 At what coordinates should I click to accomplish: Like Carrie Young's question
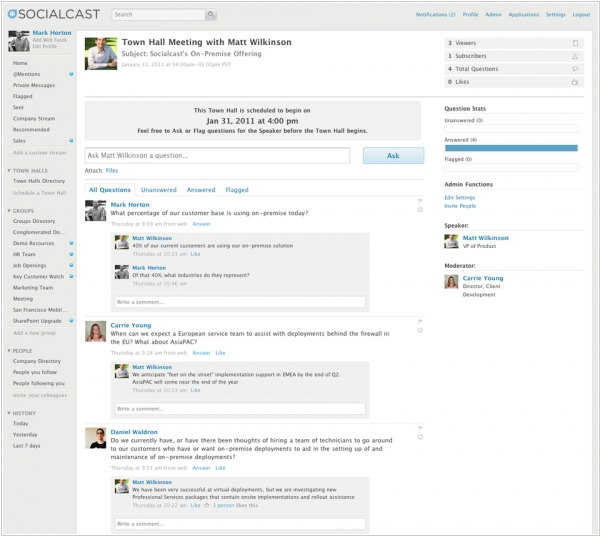[x=220, y=353]
